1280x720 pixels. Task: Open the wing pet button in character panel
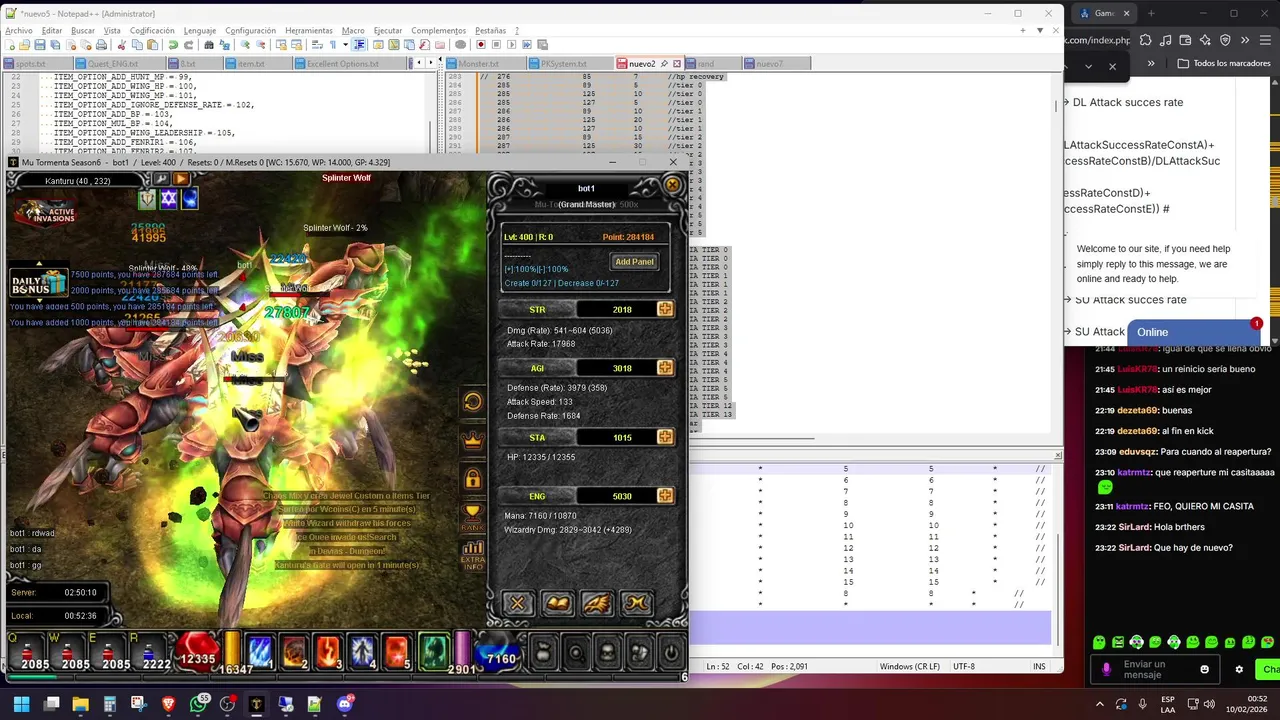point(597,603)
